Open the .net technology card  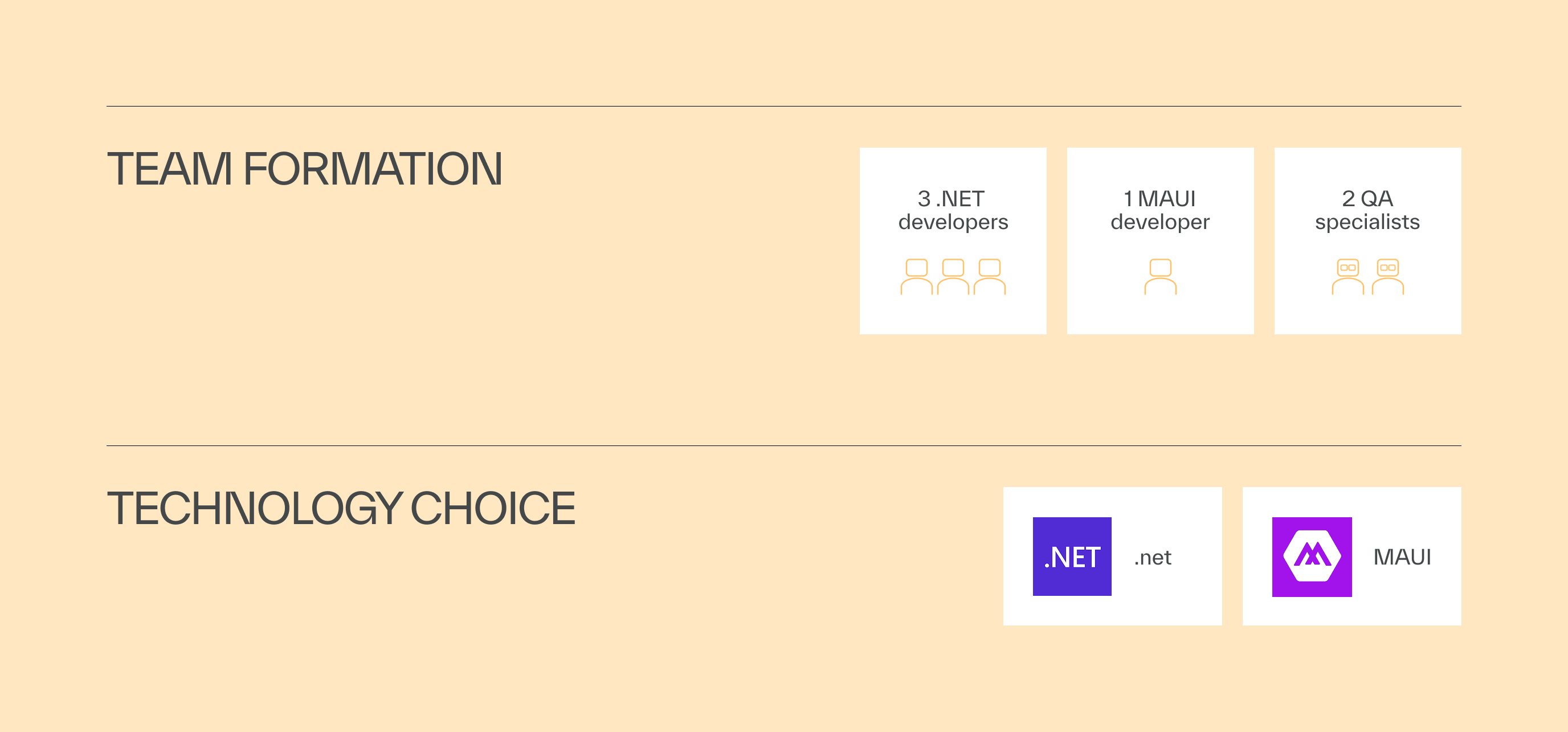pyautogui.click(x=1113, y=556)
